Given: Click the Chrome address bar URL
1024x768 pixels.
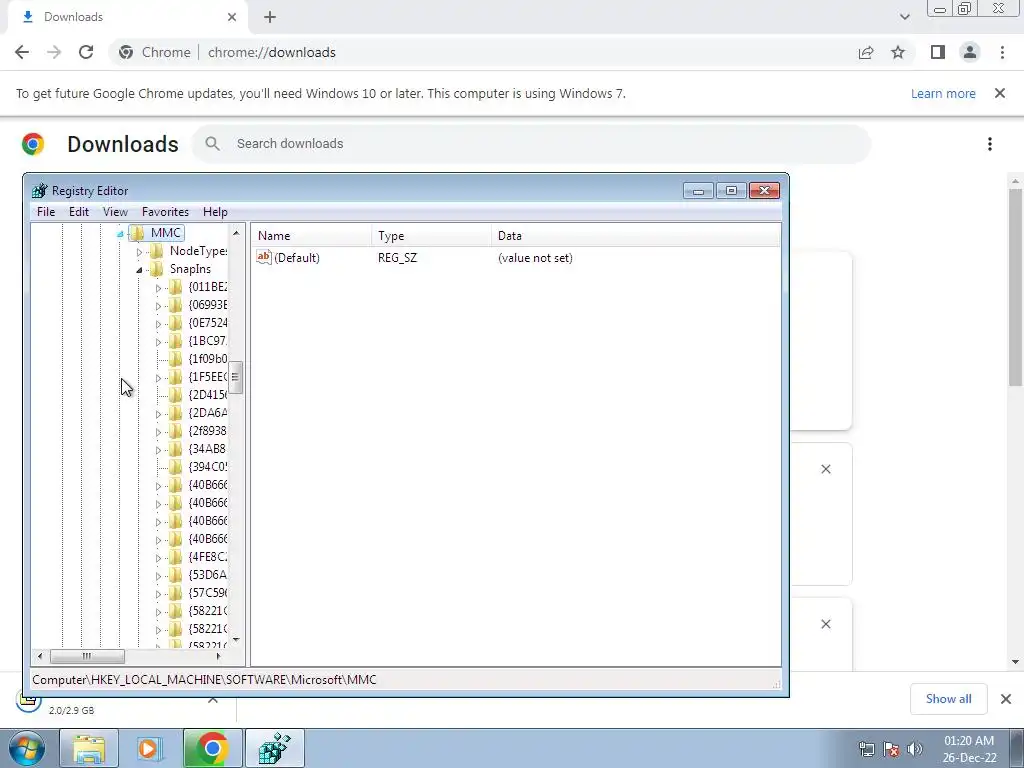Looking at the screenshot, I should tap(272, 52).
